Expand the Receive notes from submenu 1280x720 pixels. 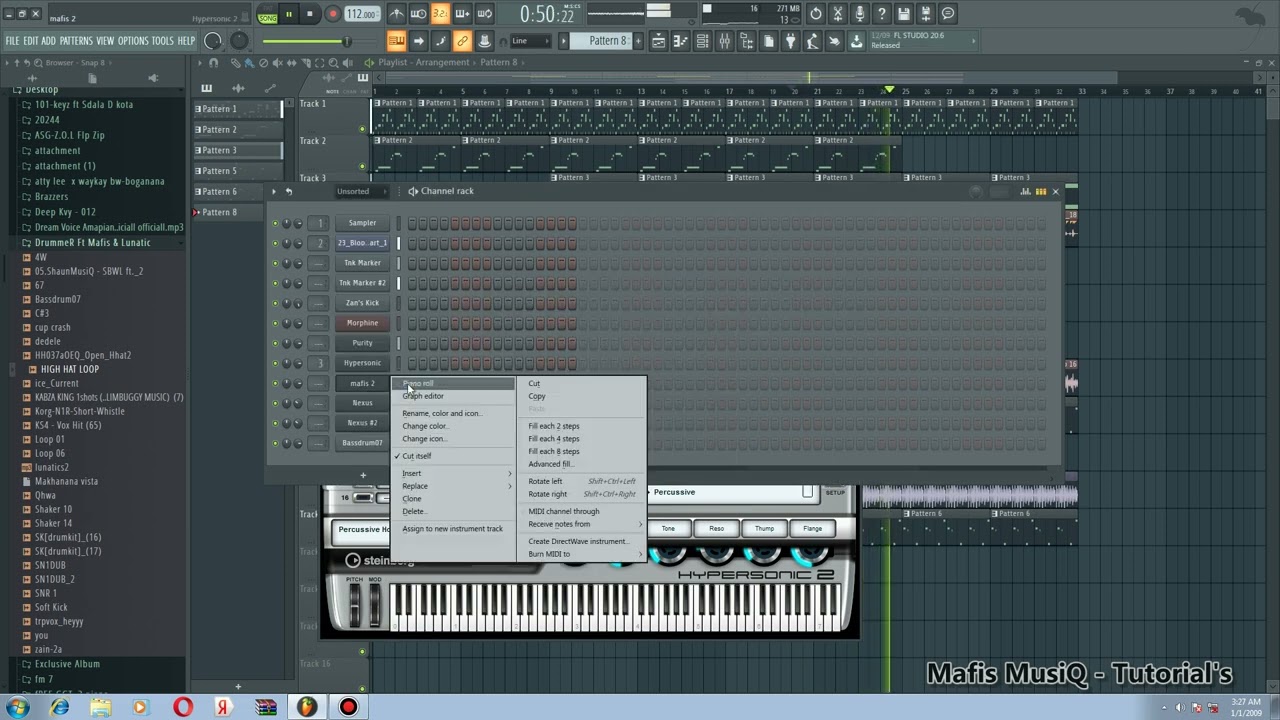(584, 524)
